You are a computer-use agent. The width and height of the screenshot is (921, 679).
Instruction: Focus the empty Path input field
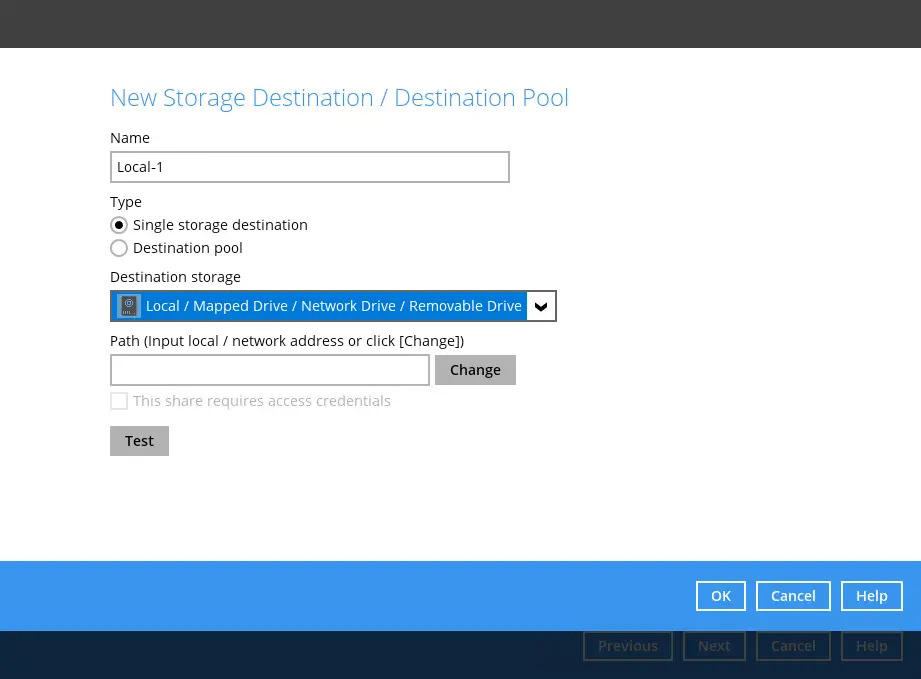[x=269, y=370]
